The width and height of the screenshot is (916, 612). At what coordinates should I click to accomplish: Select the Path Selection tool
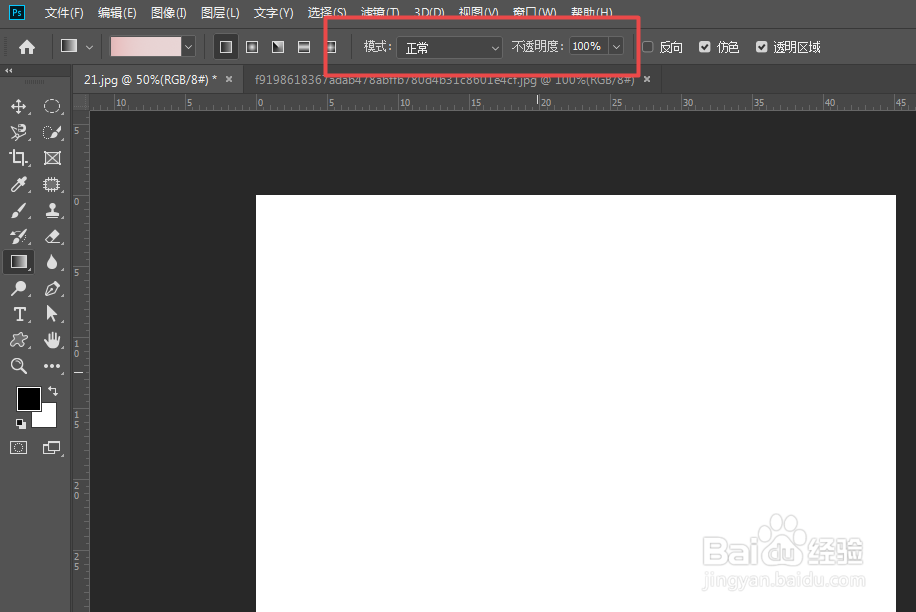tap(52, 314)
